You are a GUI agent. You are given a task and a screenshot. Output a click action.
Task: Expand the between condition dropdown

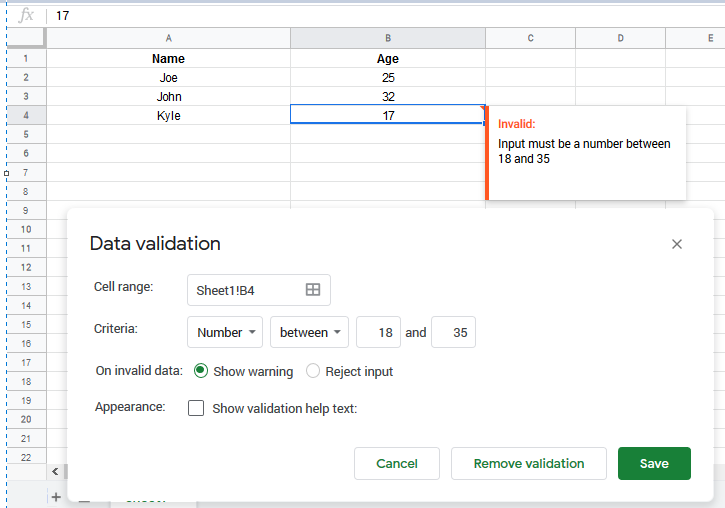point(308,332)
